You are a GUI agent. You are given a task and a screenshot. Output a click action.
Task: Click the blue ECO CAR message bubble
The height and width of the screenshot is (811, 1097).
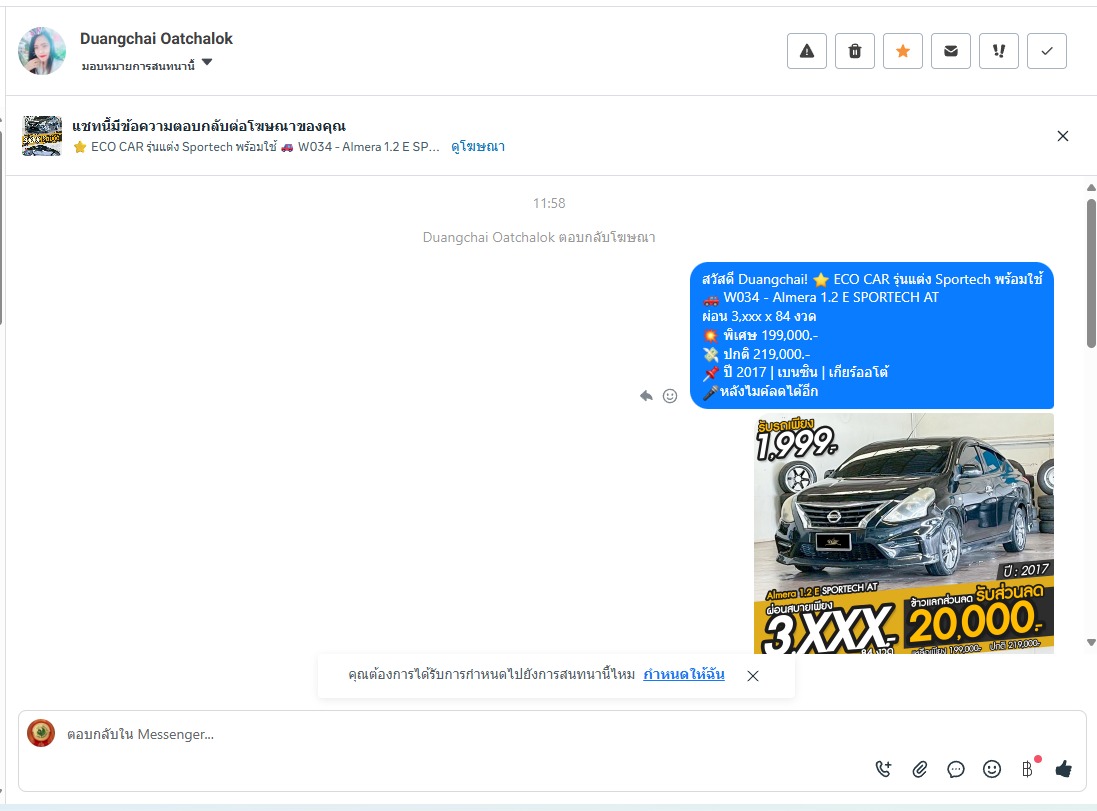(872, 335)
